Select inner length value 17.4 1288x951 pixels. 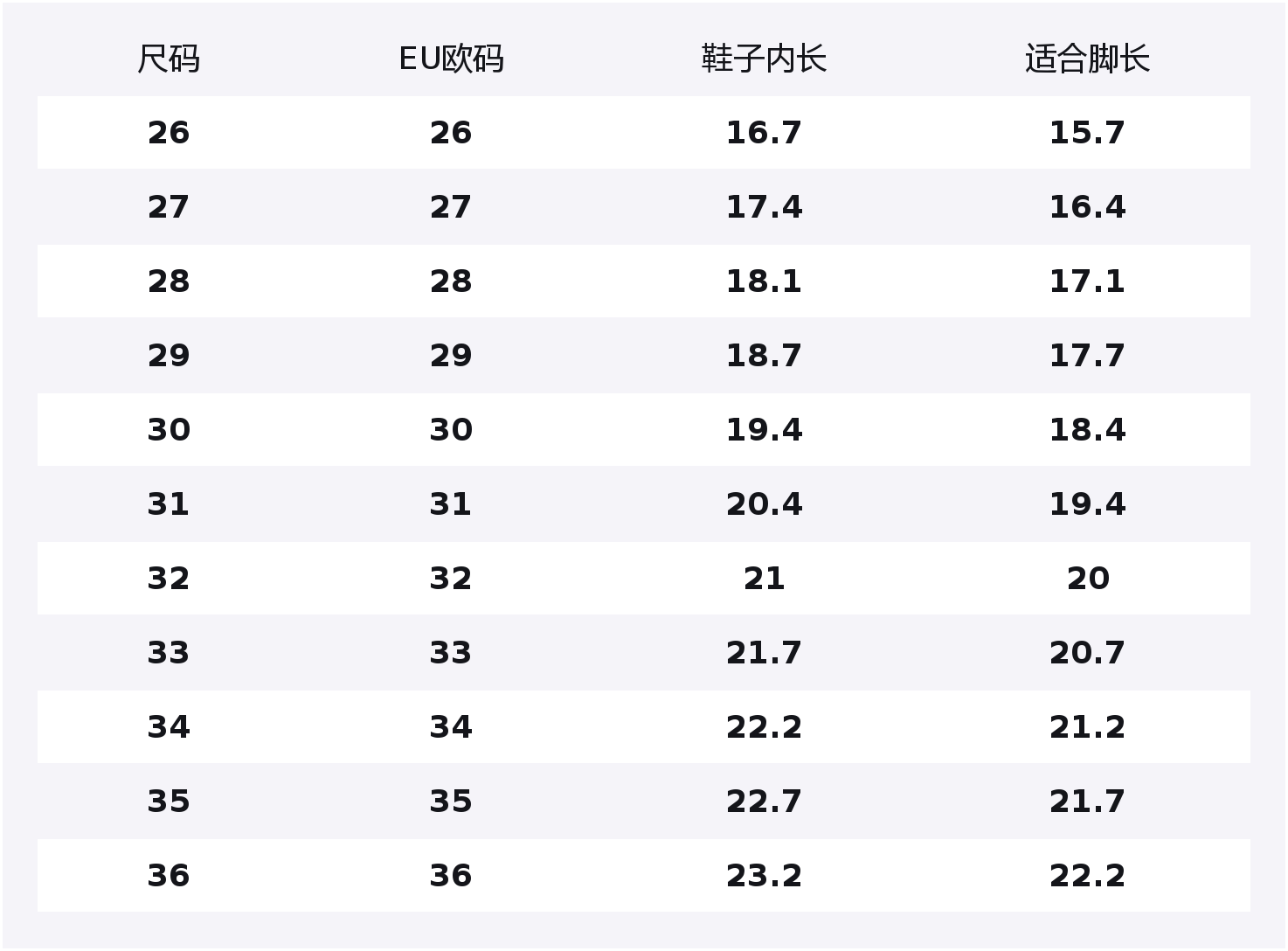(x=764, y=207)
